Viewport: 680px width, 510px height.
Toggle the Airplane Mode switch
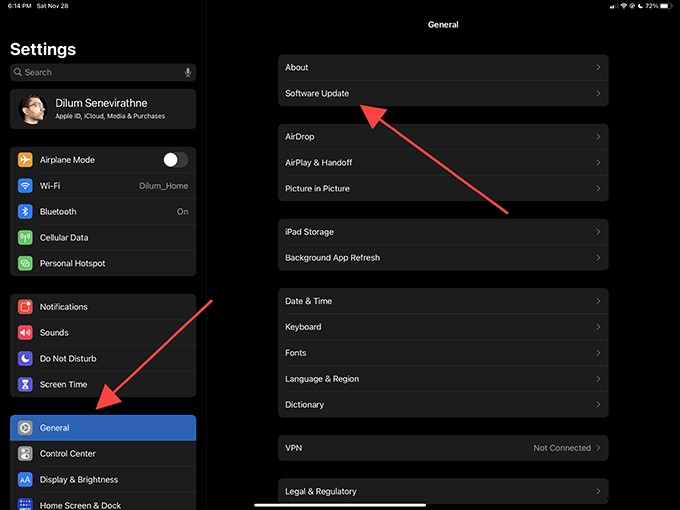pyautogui.click(x=176, y=160)
